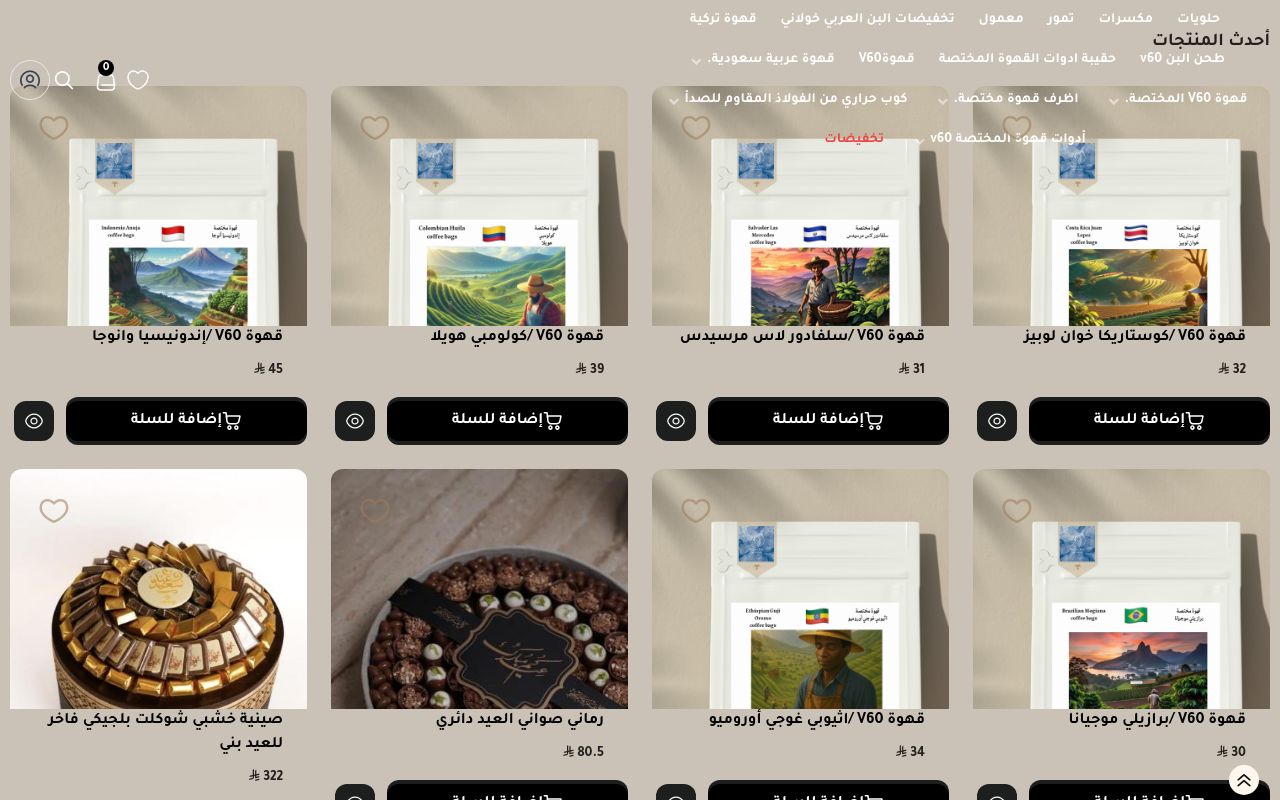Quick view the Colombian Huila coffee
Viewport: 1280px width, 800px height.
[x=355, y=421]
